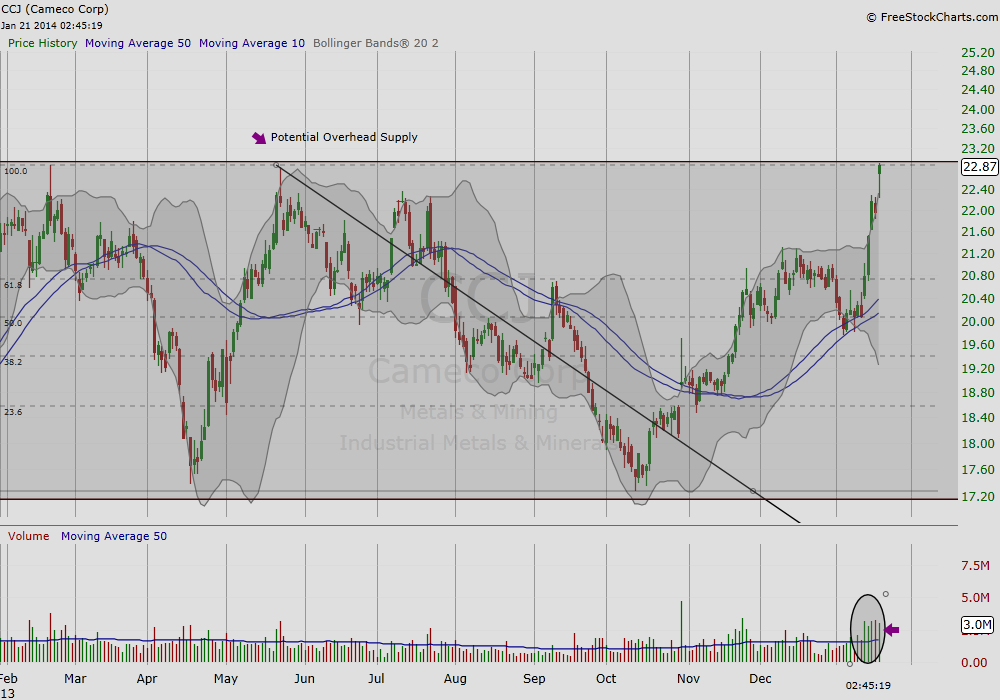This screenshot has width=1000, height=700.
Task: Select the 23.6 Fibonacci level label
Action: 13,412
